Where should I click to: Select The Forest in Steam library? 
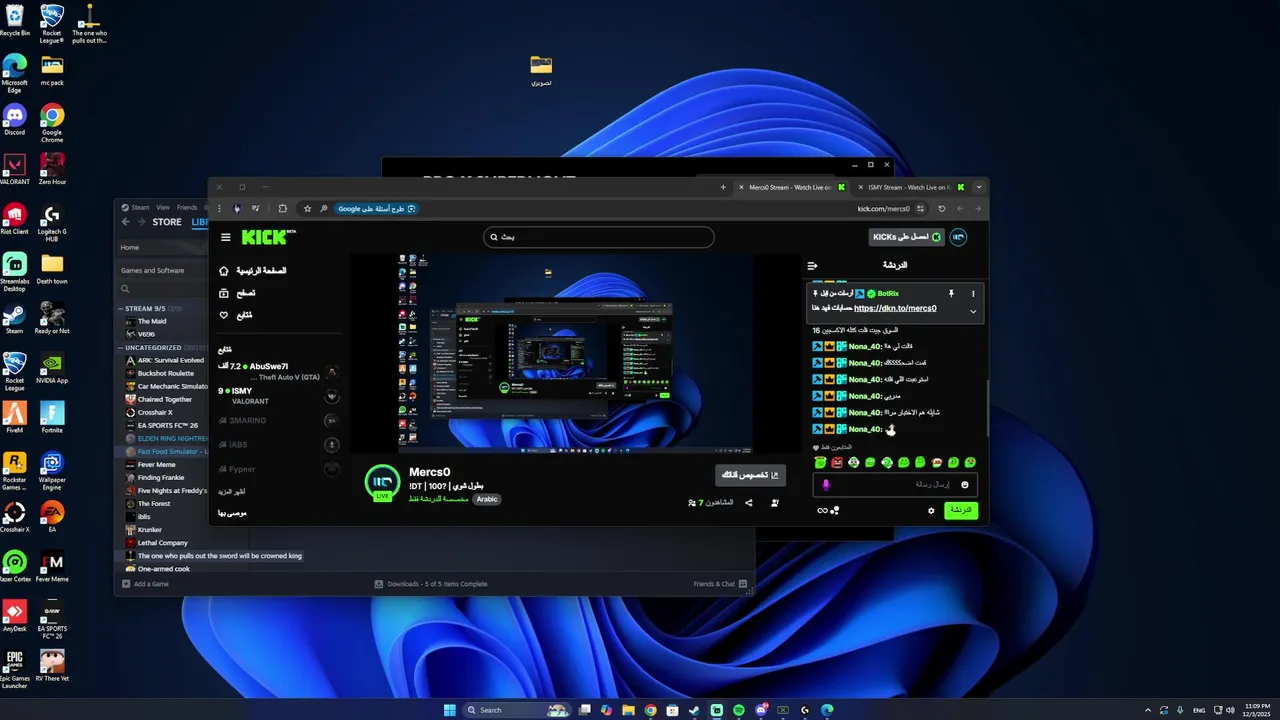(154, 504)
